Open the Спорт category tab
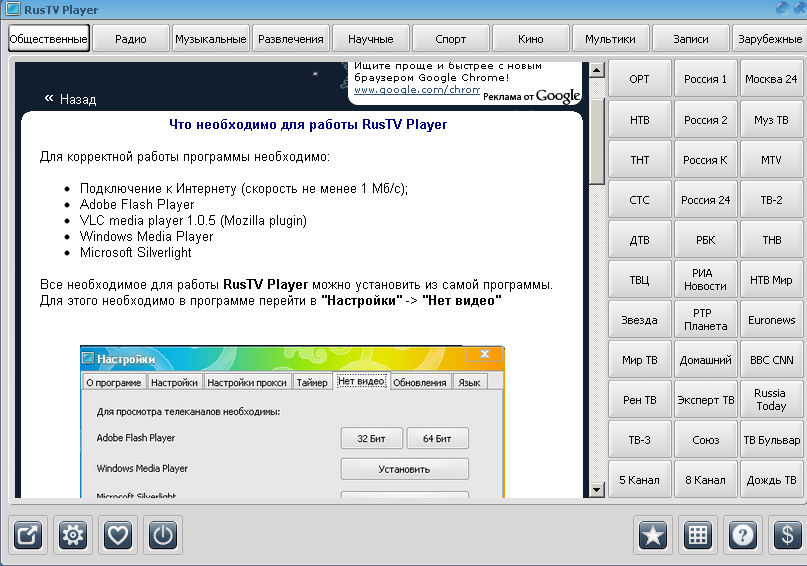Viewport: 807px width, 566px height. (450, 39)
